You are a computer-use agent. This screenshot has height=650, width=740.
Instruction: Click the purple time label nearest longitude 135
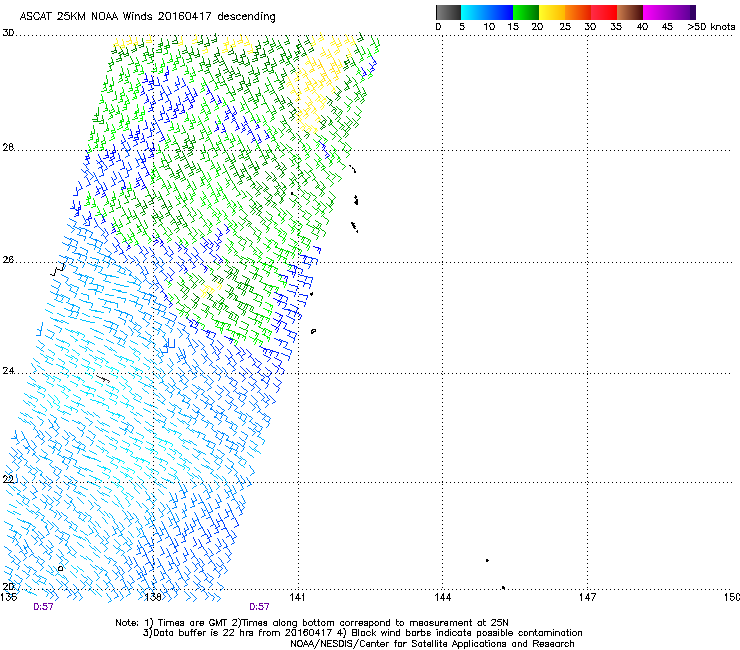click(x=43, y=607)
